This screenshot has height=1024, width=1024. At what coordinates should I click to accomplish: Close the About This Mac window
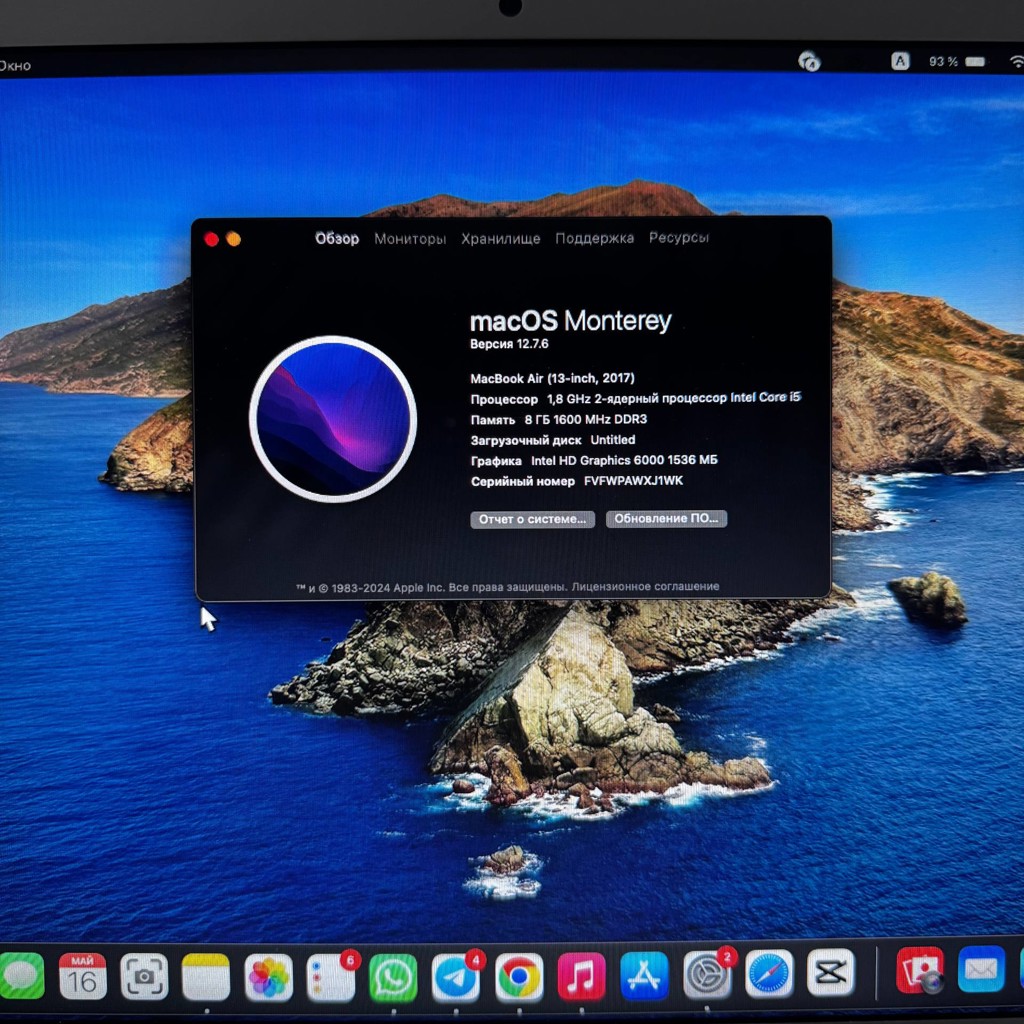coord(211,240)
